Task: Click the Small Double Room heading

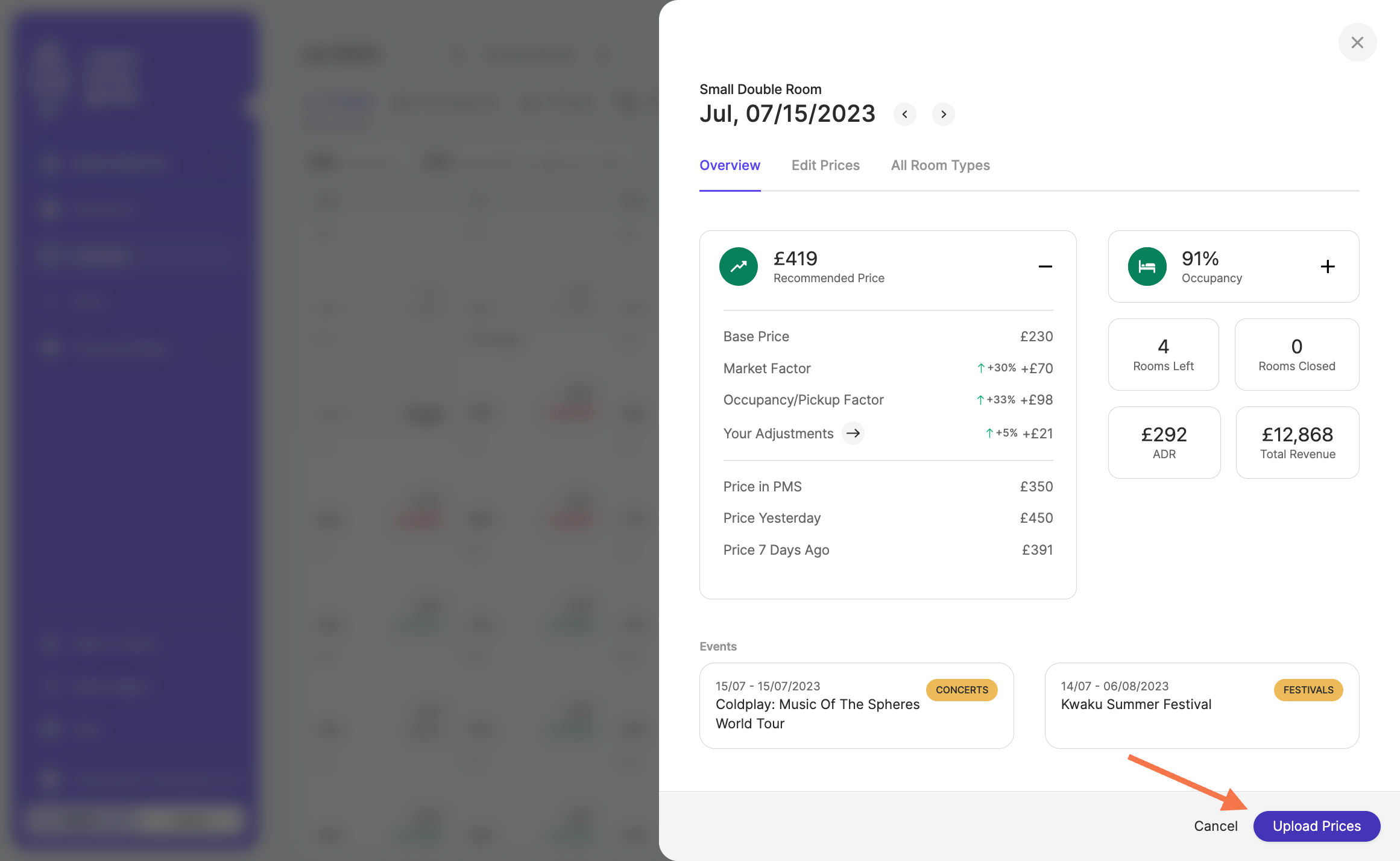Action: click(x=760, y=89)
